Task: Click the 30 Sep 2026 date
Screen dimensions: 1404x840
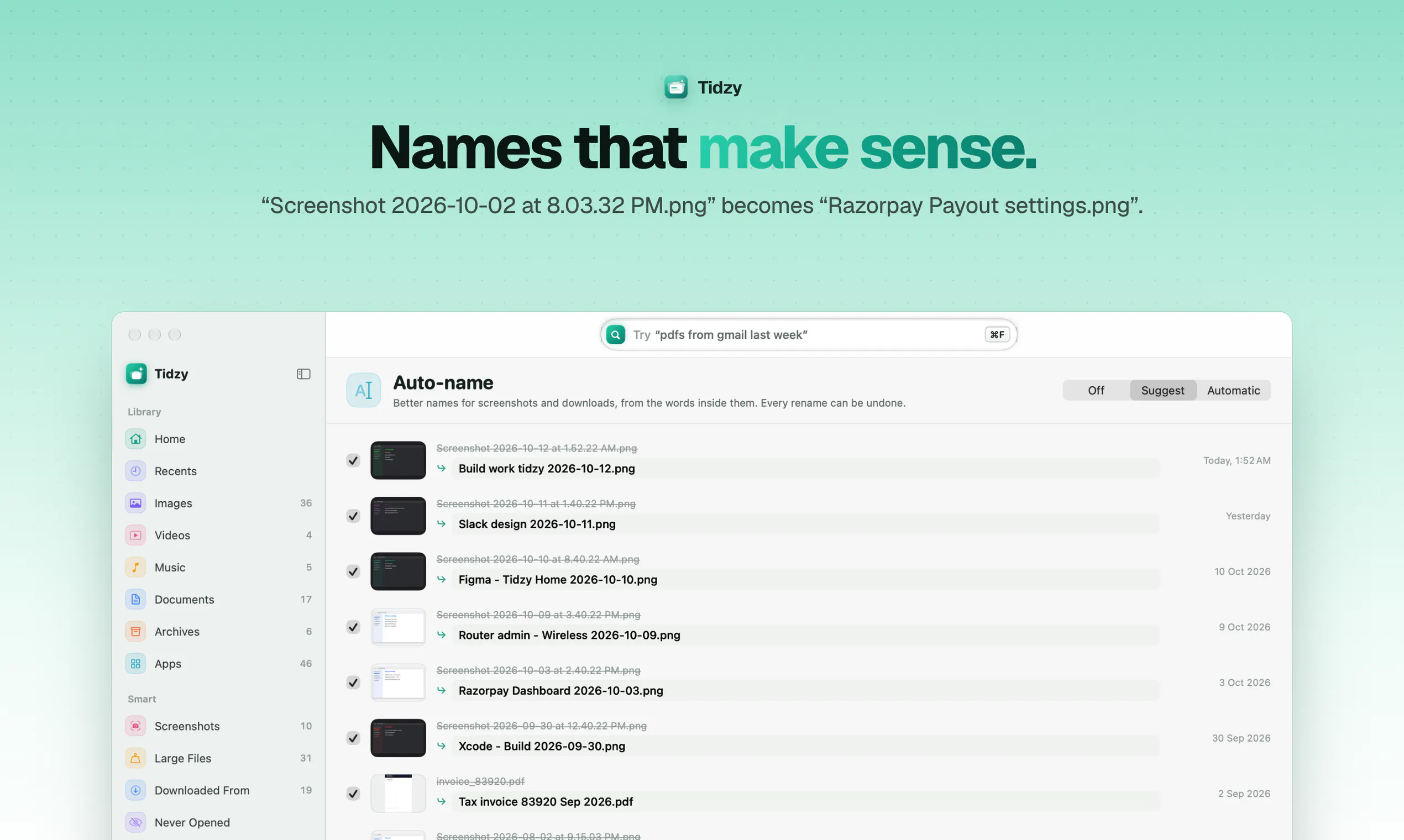Action: 1240,738
